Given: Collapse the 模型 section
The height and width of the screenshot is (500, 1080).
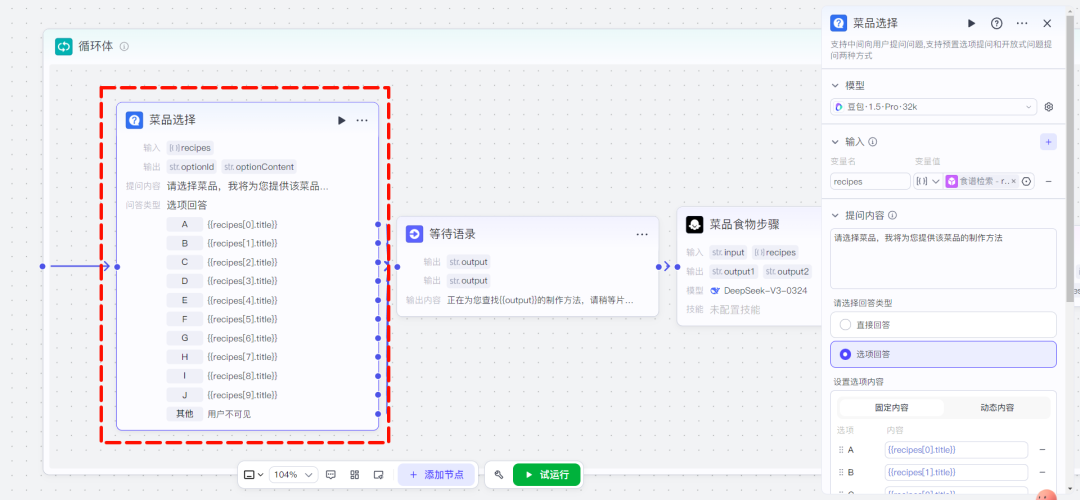Looking at the screenshot, I should 836,85.
